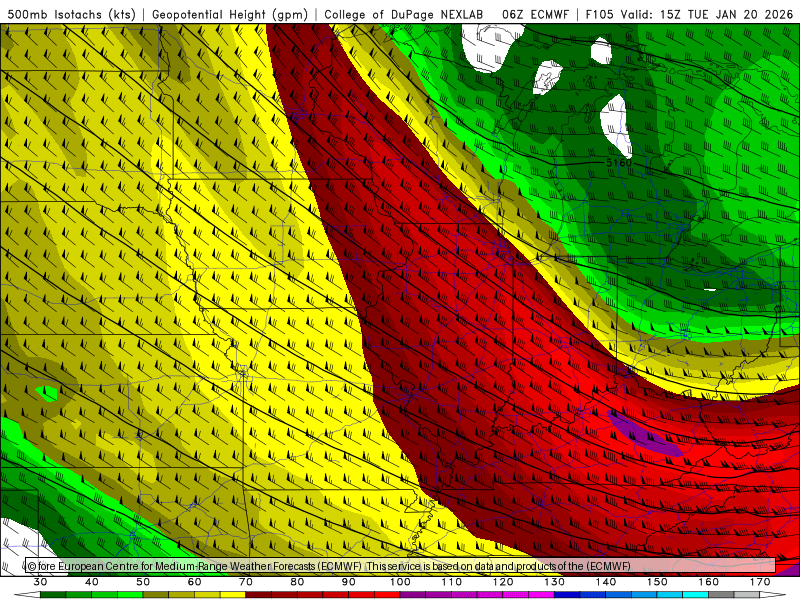Click the 'F105' forecast hour label
Image resolution: width=800 pixels, height=600 pixels.
(599, 14)
